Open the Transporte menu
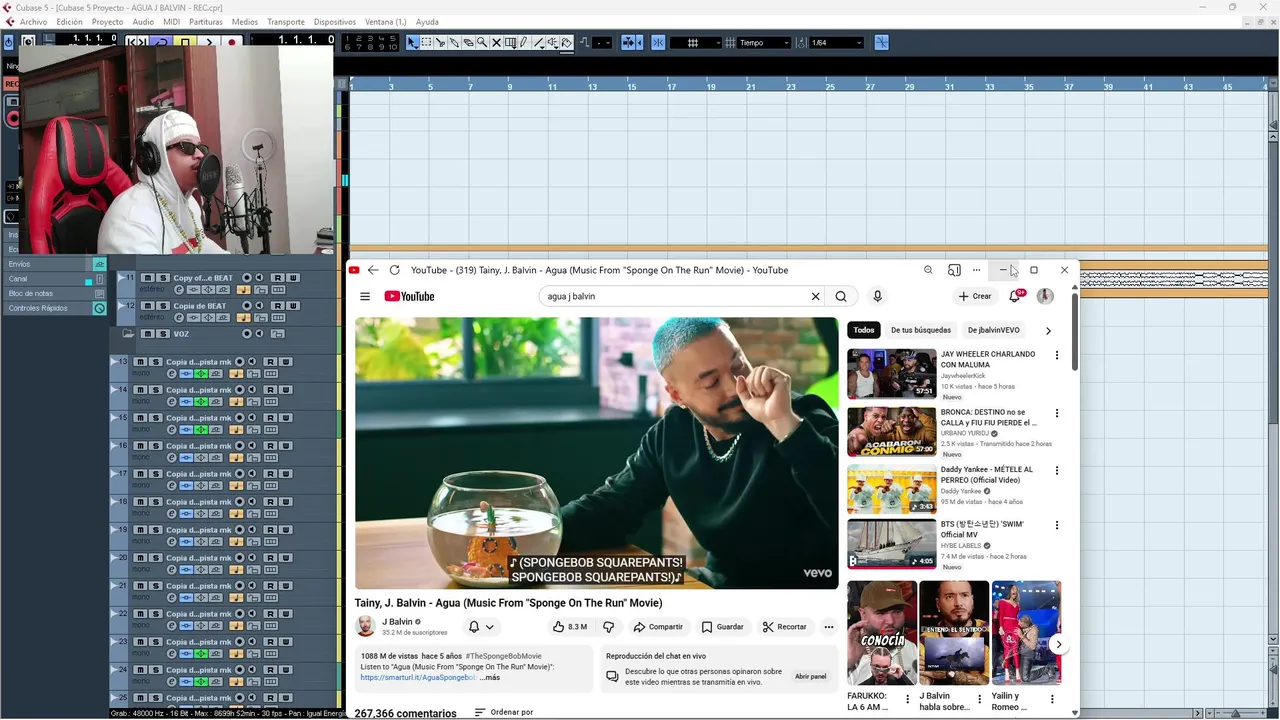Screen dimensions: 1280x720 [286, 22]
